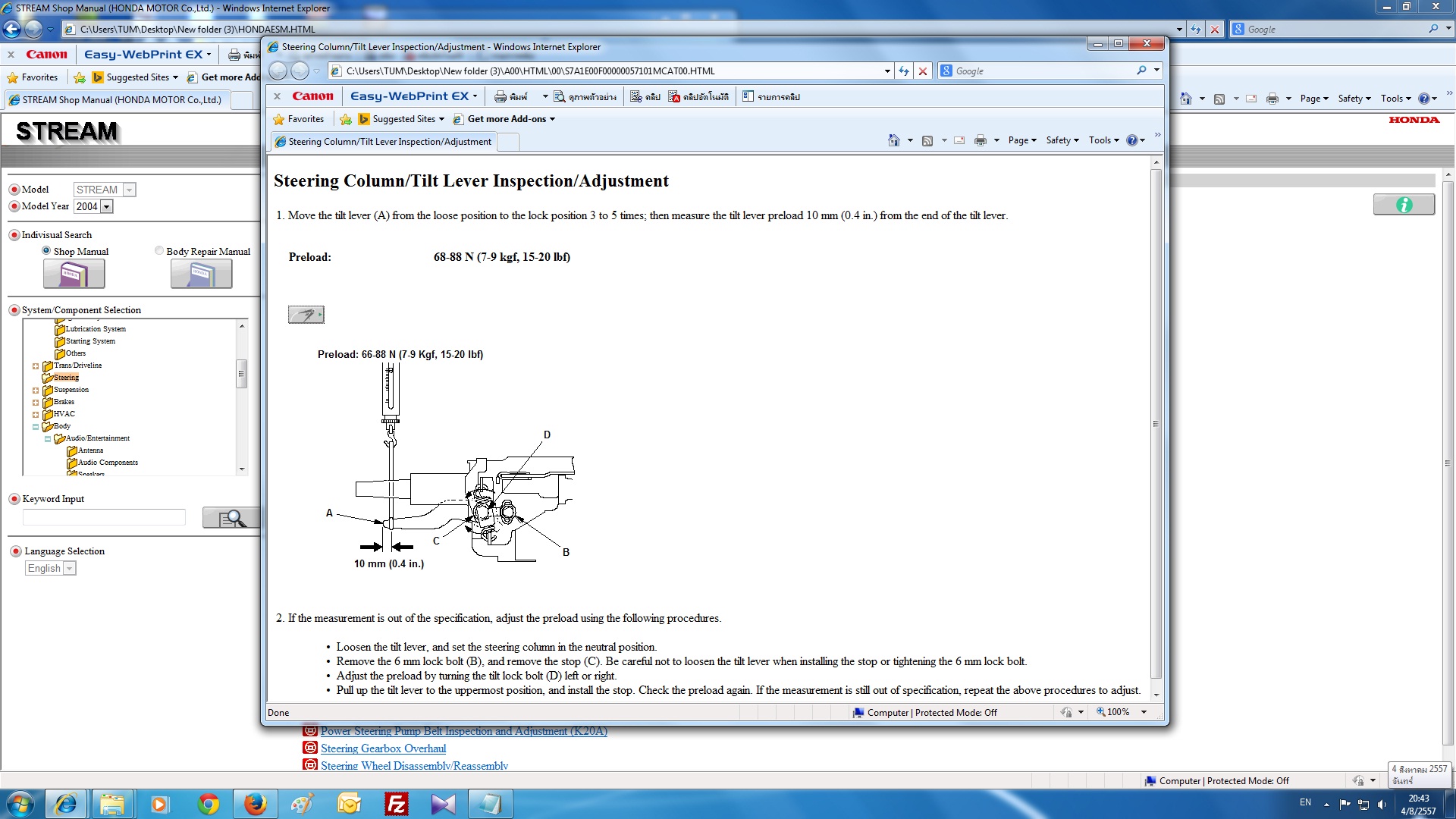Viewport: 1456px width, 819px height.
Task: Open the Model Year 2004 dropdown
Action: (105, 206)
